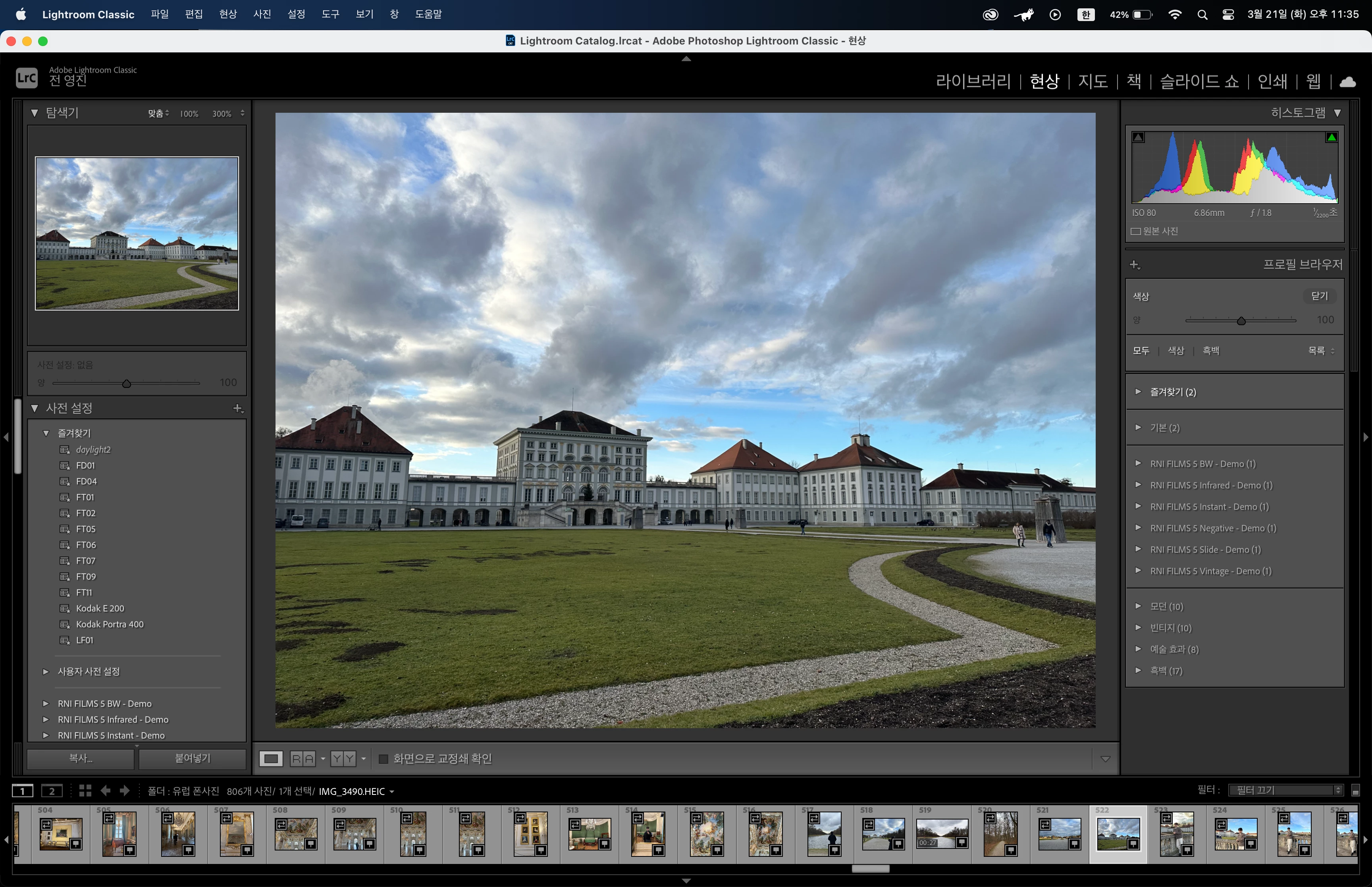Enable the soft proofing checkbox

[x=383, y=759]
